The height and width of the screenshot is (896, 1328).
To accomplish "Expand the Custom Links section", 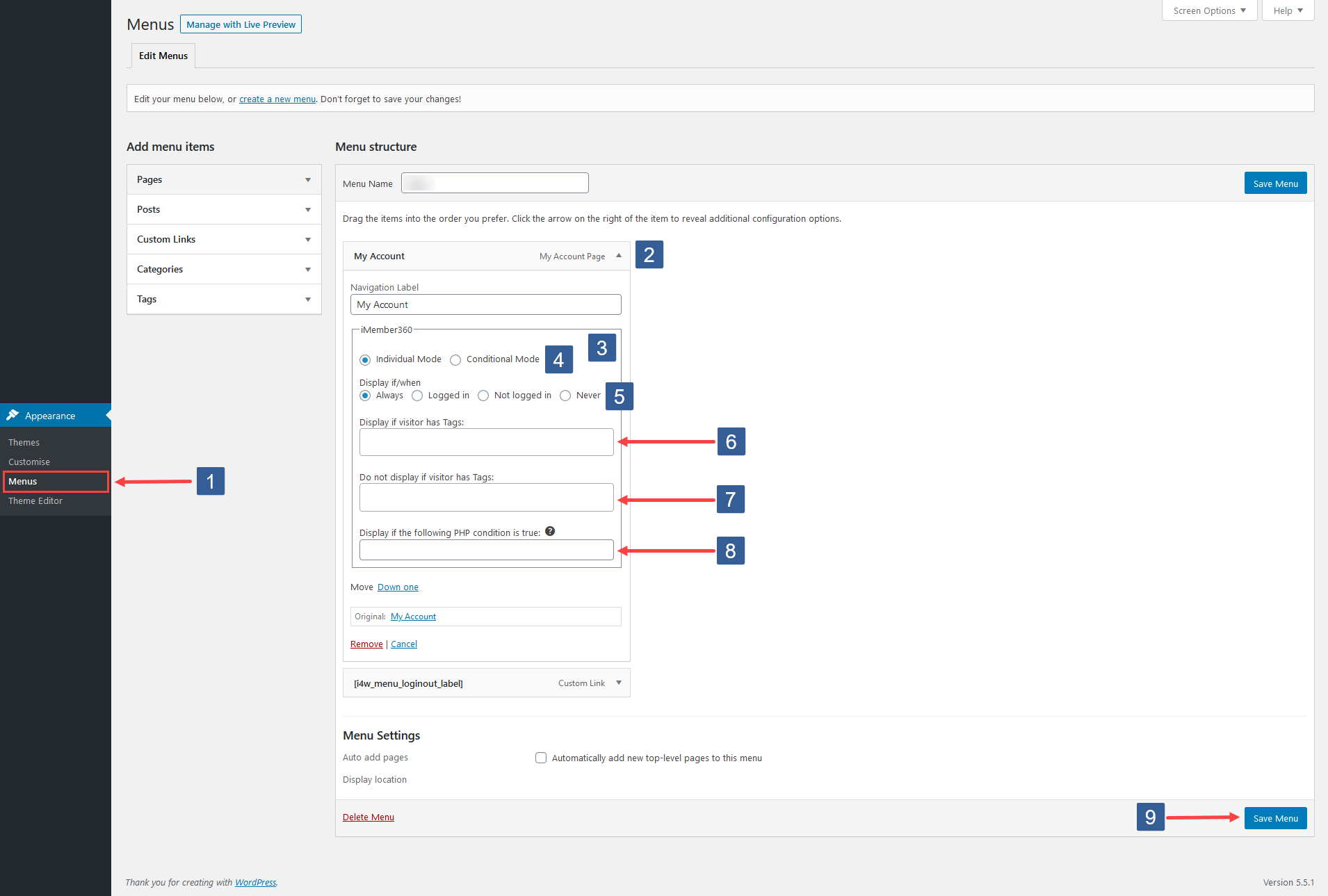I will 308,239.
